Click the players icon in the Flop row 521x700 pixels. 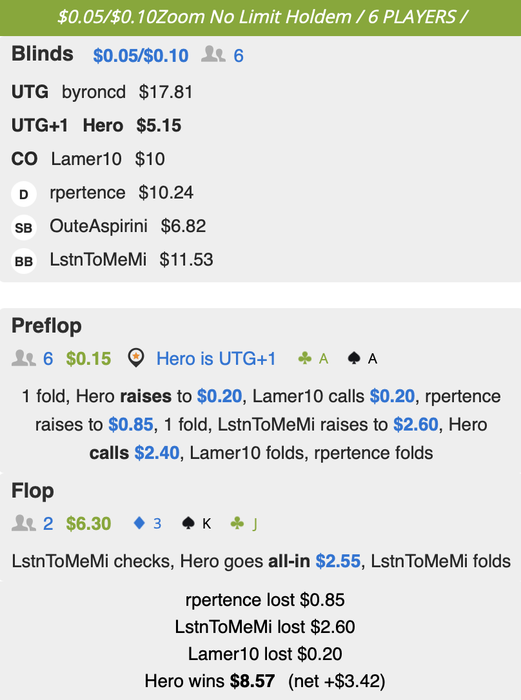pos(24,522)
